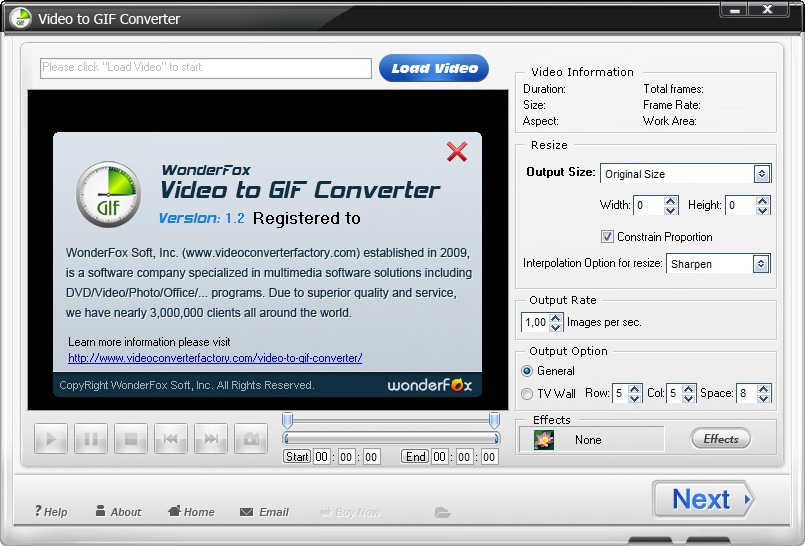This screenshot has height=546, width=805.
Task: Decrease Height with down arrow
Action: point(762,210)
